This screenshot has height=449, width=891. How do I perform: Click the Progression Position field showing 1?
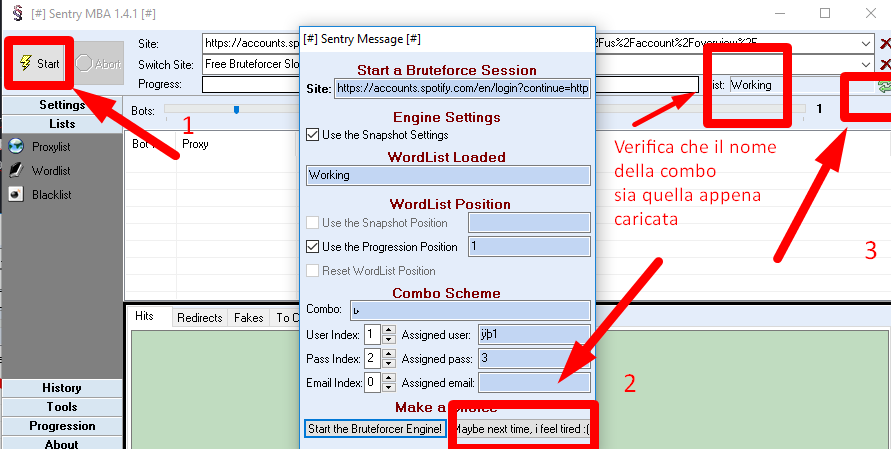pos(530,247)
